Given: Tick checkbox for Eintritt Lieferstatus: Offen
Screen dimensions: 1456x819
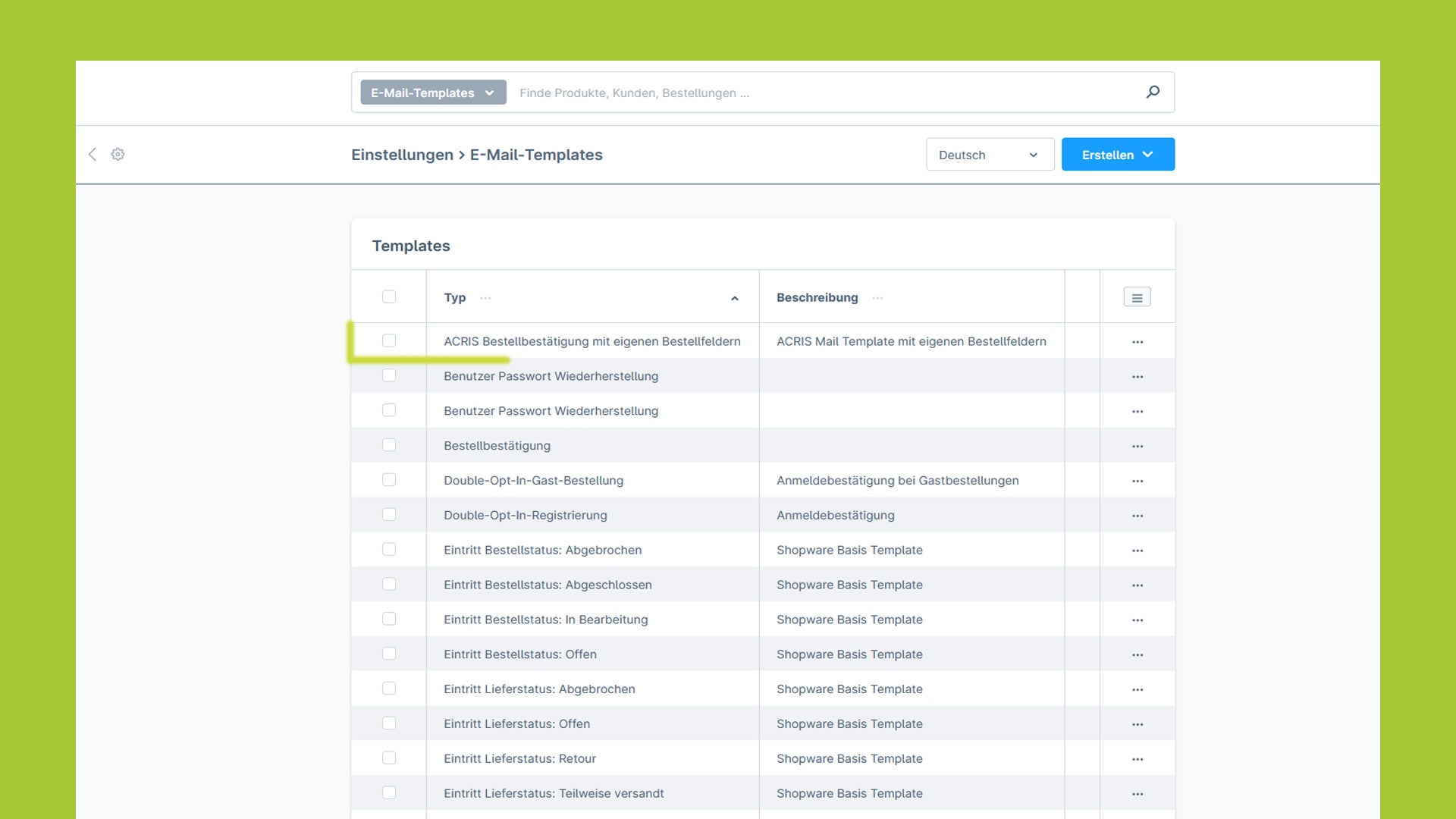Looking at the screenshot, I should click(389, 723).
